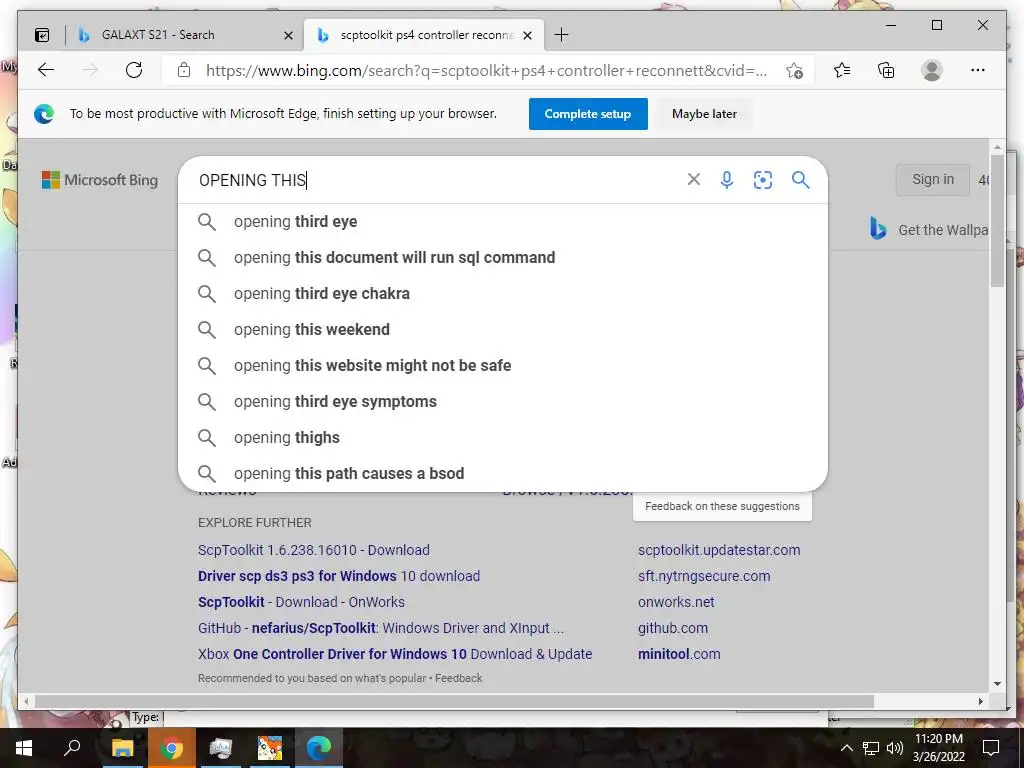
Task: Open Settings and more ellipsis menu
Action: click(x=978, y=71)
